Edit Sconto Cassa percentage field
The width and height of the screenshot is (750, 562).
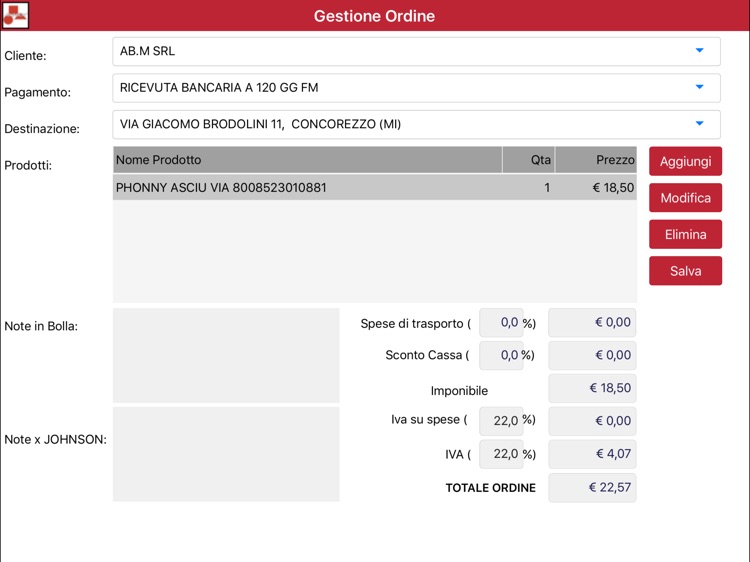[501, 355]
